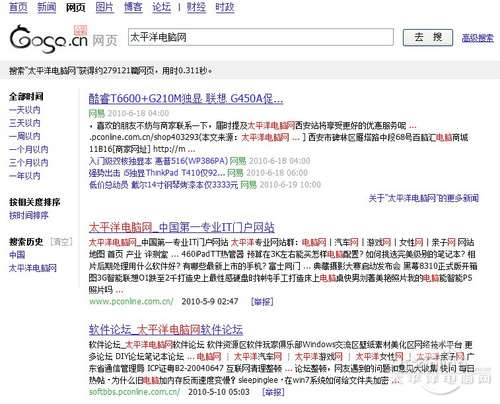Click the Goso.cn logo
This screenshot has width=500, height=404.
[49, 39]
